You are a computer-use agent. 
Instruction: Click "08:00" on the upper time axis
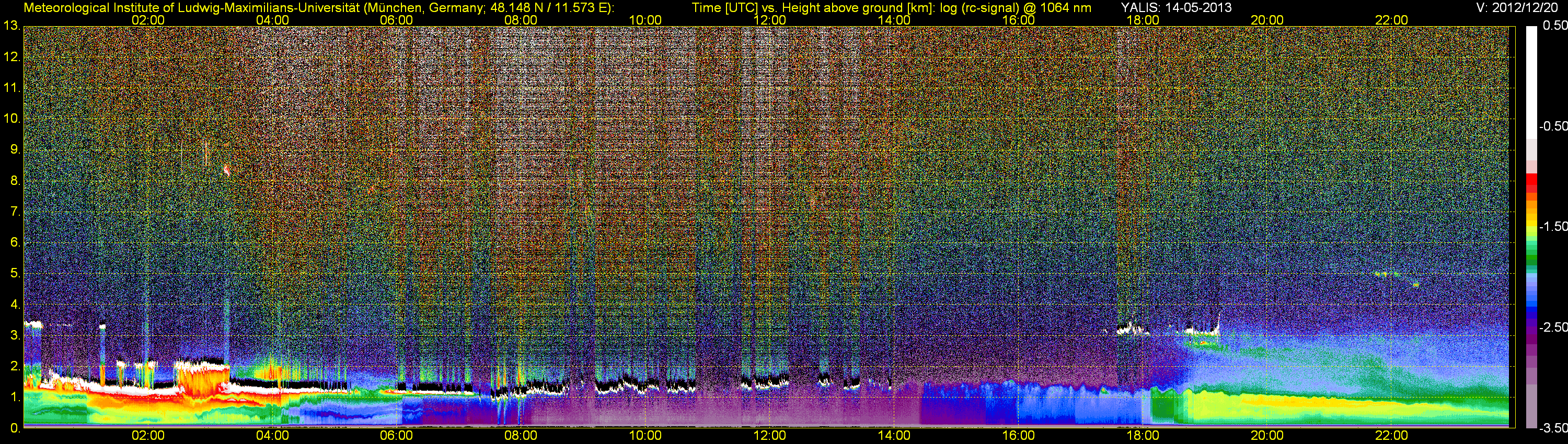tap(521, 20)
